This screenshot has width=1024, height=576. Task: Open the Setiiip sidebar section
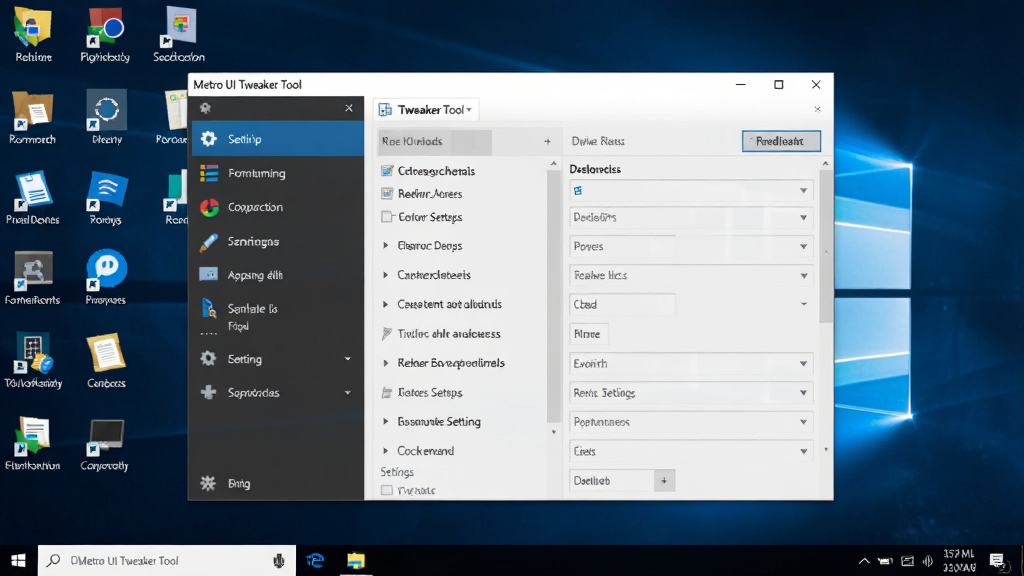[278, 138]
